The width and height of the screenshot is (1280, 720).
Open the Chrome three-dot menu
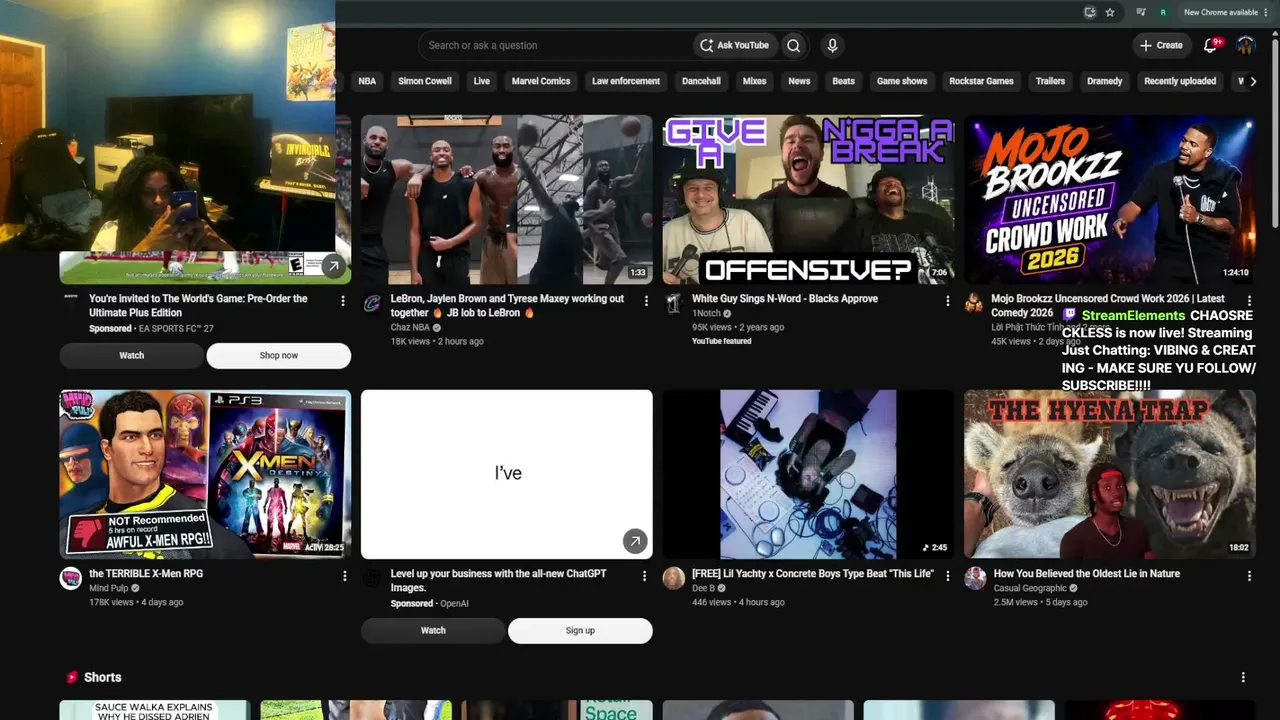tap(1266, 12)
